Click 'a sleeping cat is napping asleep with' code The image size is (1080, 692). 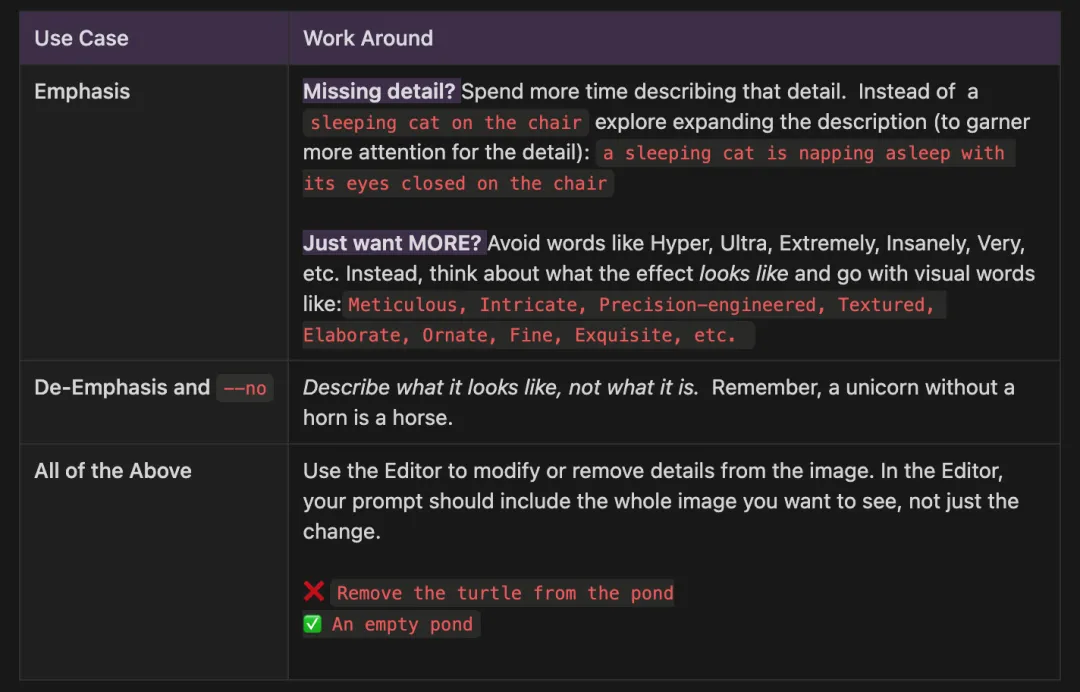[x=804, y=153]
